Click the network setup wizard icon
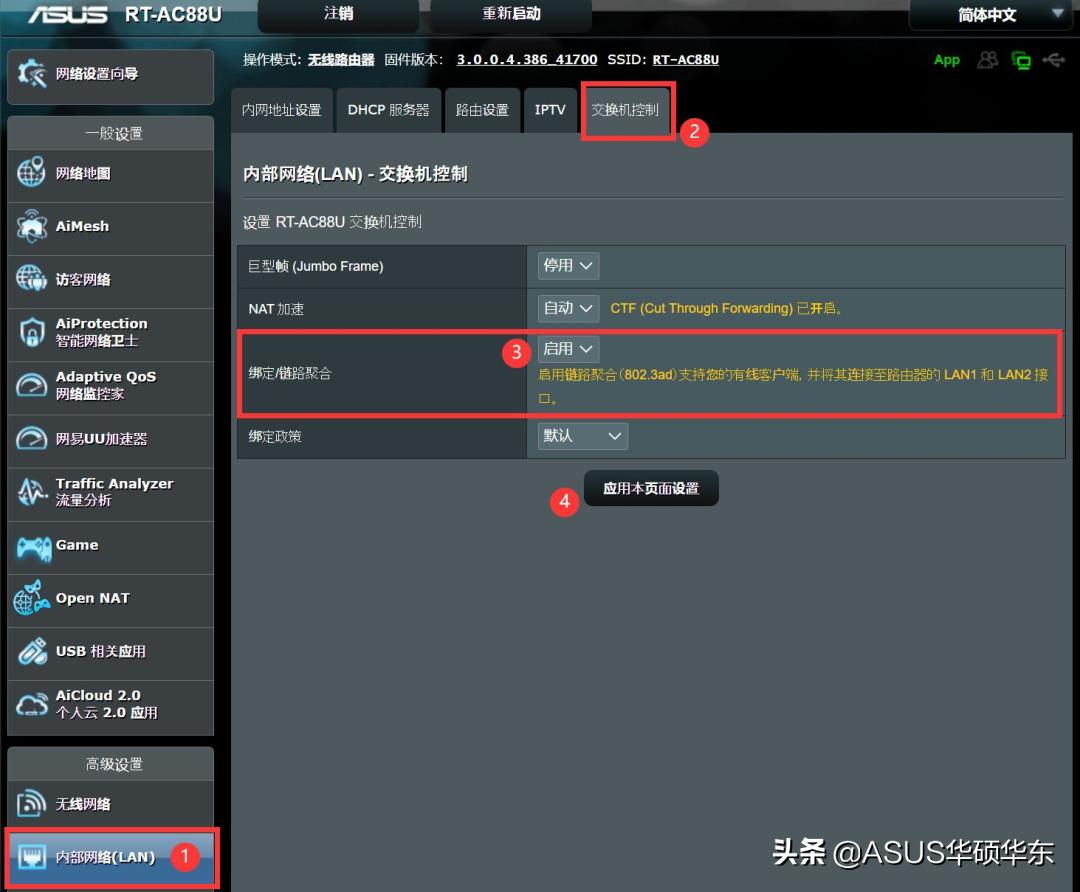The image size is (1080, 892). pos(32,74)
